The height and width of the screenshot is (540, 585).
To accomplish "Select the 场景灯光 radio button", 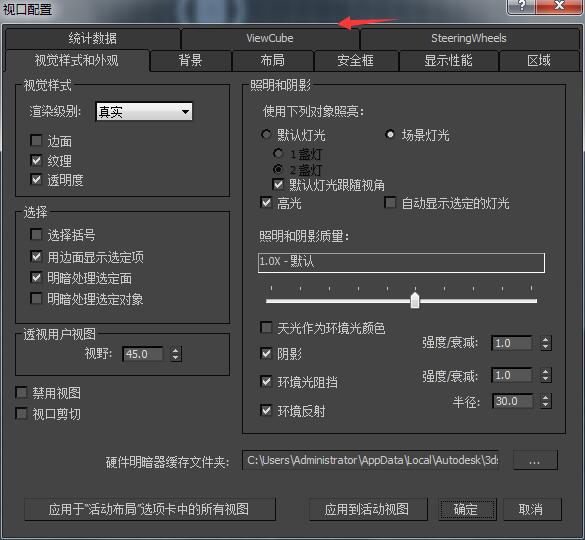I will [390, 134].
